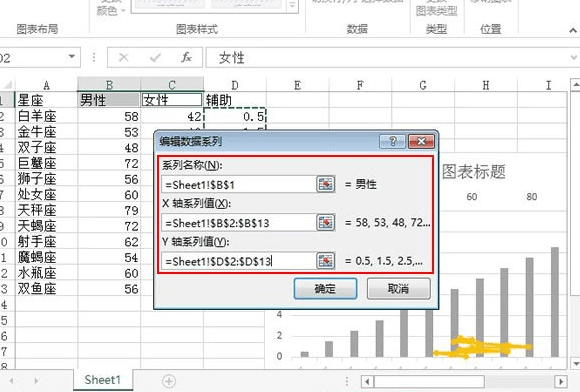Click cell containing 双鱼座
Image resolution: width=580 pixels, height=392 pixels.
(46, 289)
